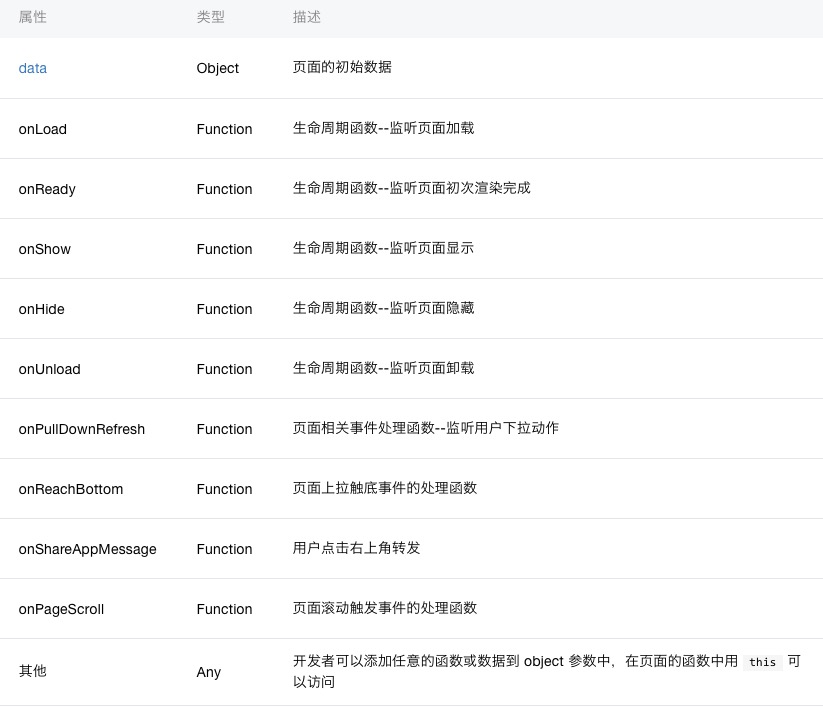Select the onShow property cell
Viewport: 823px width, 707px height.
pyautogui.click(x=45, y=249)
